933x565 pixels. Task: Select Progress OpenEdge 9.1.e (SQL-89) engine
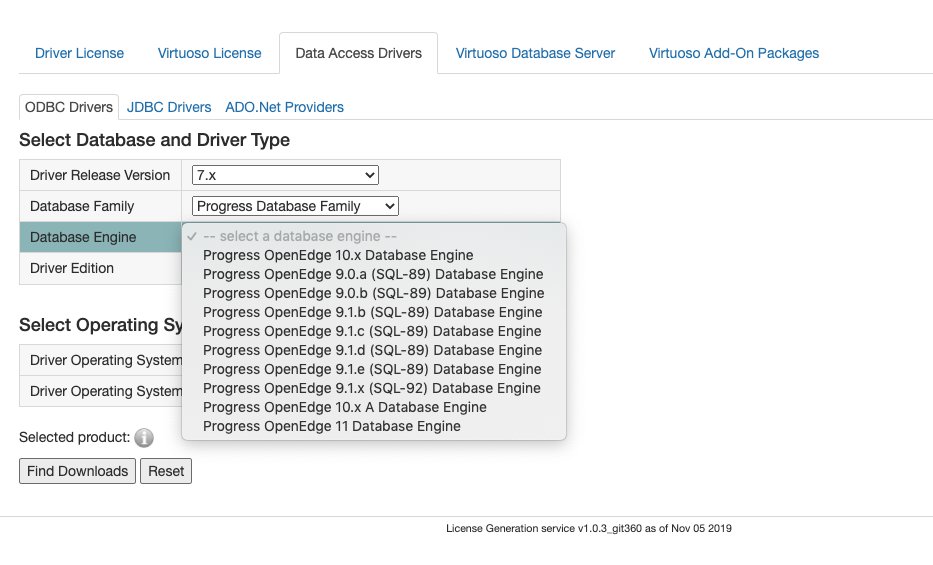click(x=374, y=369)
